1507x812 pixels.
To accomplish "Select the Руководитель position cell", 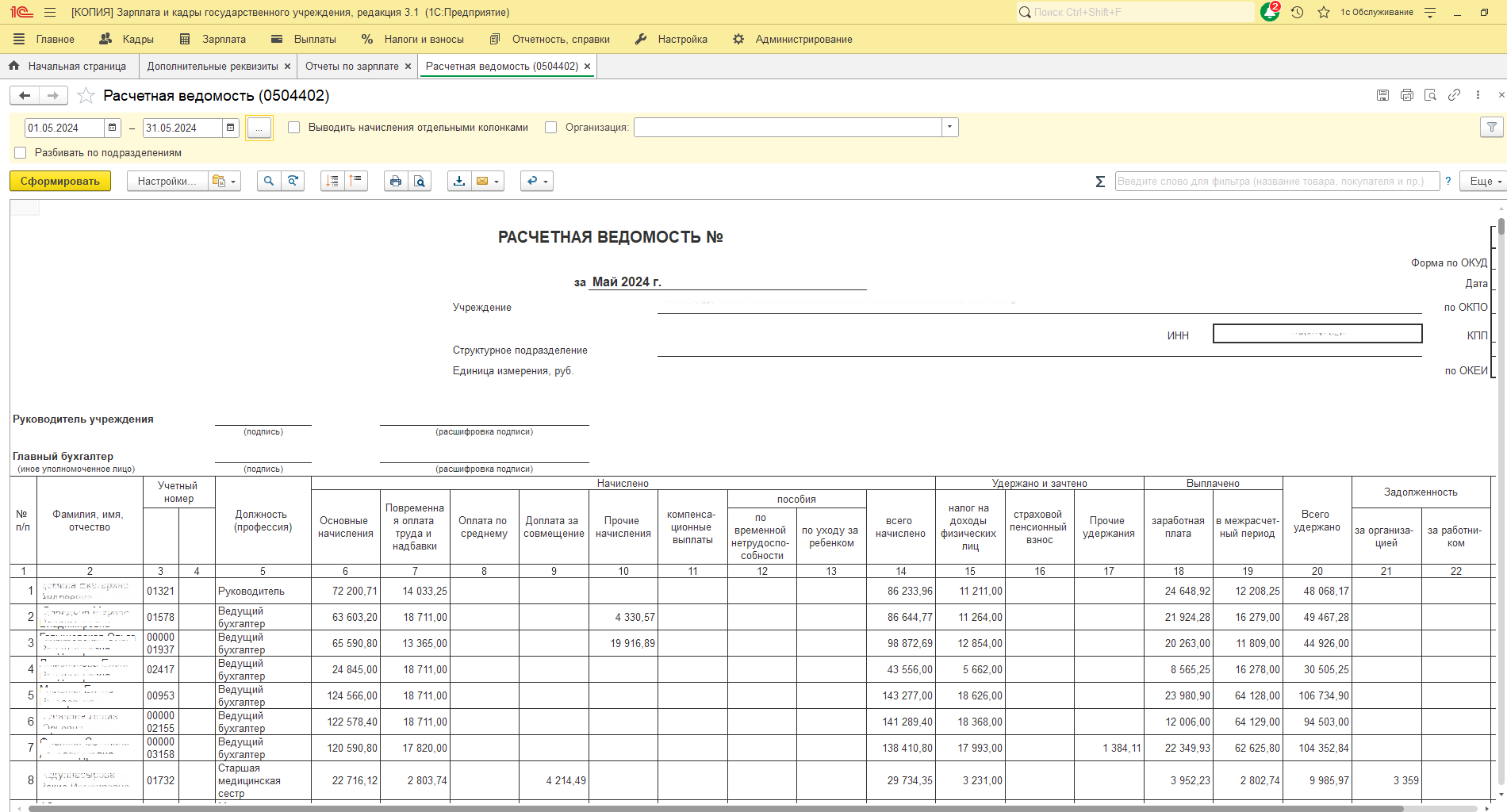I will (263, 591).
